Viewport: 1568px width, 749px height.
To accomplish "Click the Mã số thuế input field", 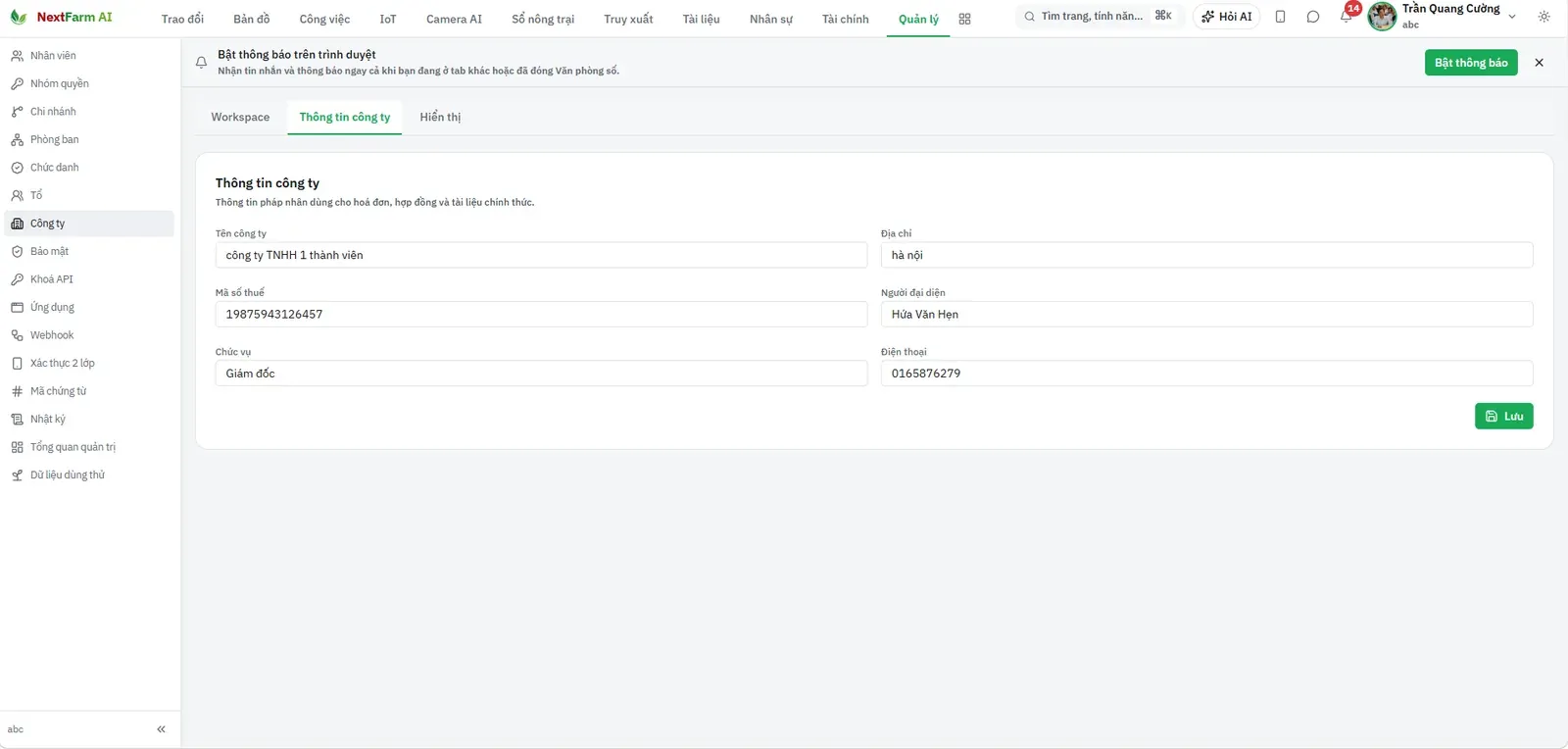I will click(x=541, y=314).
